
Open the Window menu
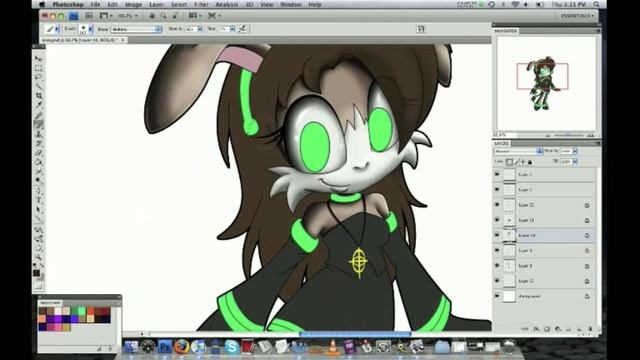(x=291, y=4)
